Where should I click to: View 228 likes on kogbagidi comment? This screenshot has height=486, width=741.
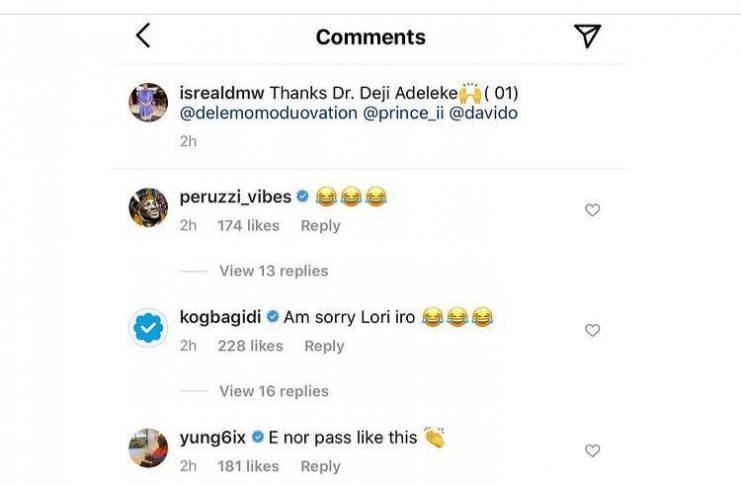pos(250,346)
